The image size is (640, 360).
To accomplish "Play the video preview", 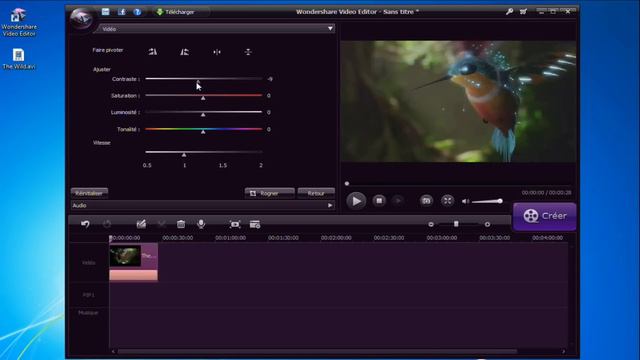I will coord(356,201).
